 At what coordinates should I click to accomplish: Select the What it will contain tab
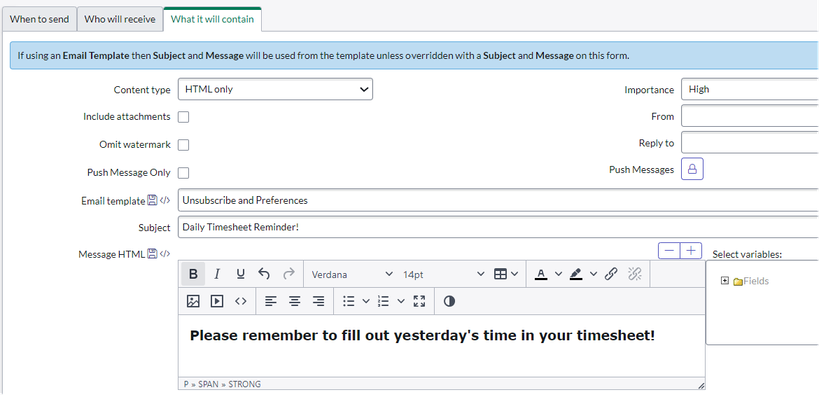[x=213, y=19]
